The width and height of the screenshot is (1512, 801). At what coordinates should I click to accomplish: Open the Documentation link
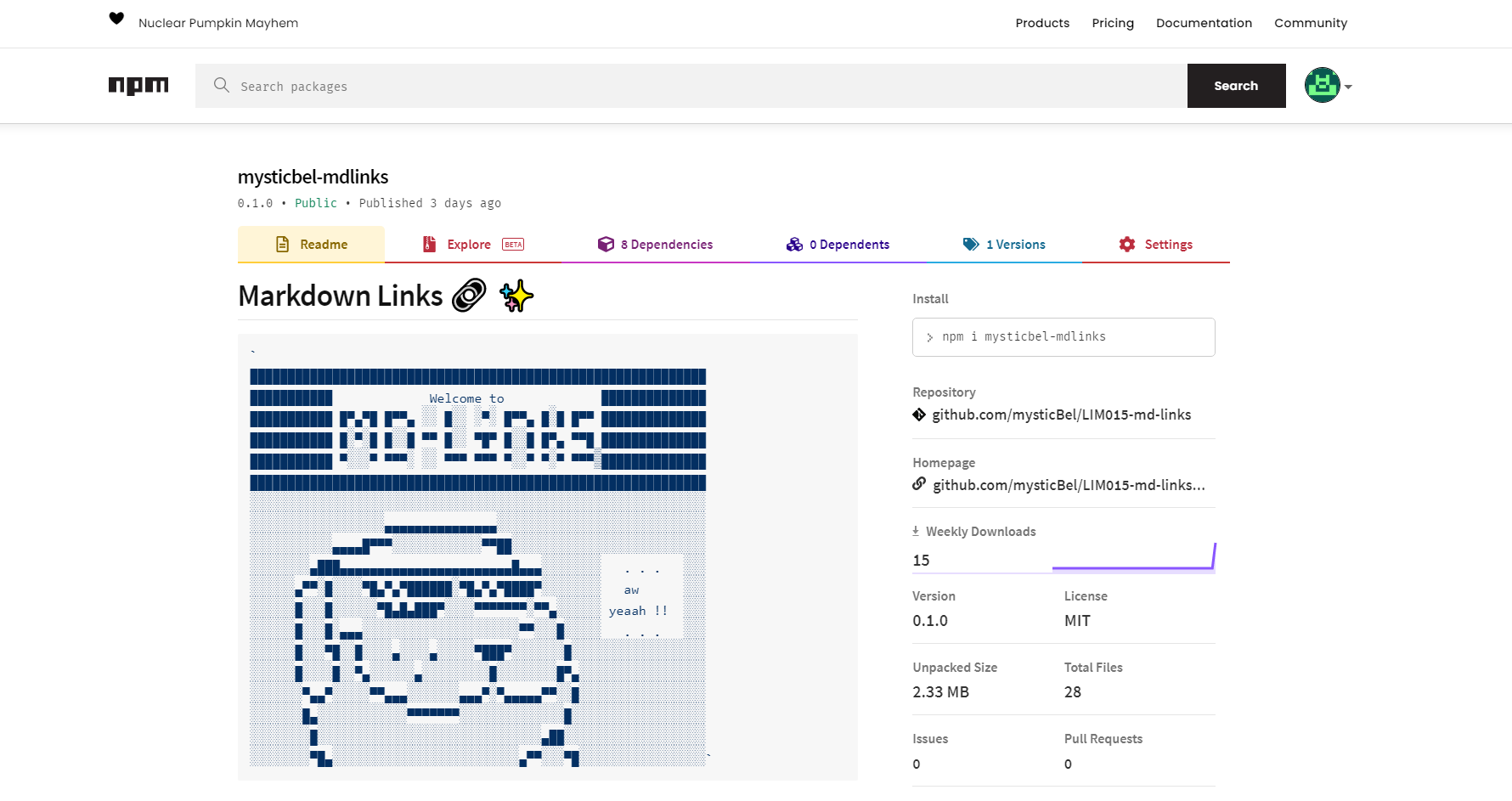pyautogui.click(x=1204, y=23)
